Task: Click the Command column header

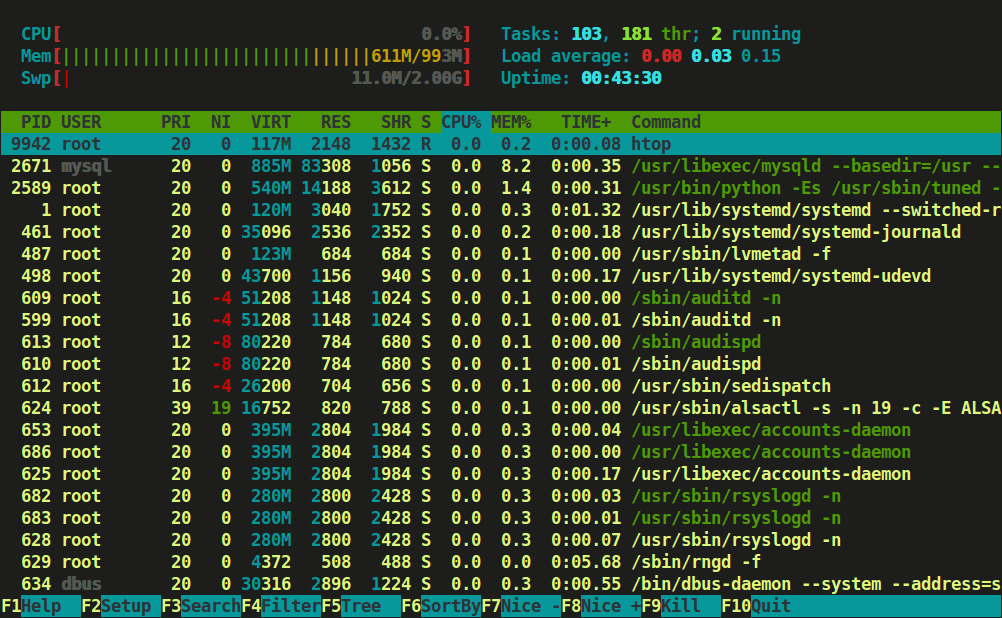Action: pyautogui.click(x=666, y=122)
